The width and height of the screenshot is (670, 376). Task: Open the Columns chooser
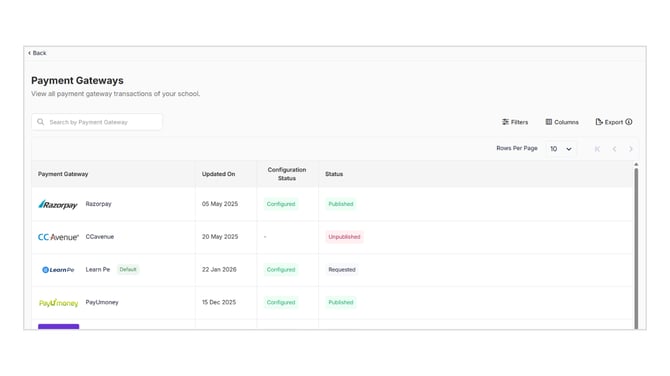[562, 122]
